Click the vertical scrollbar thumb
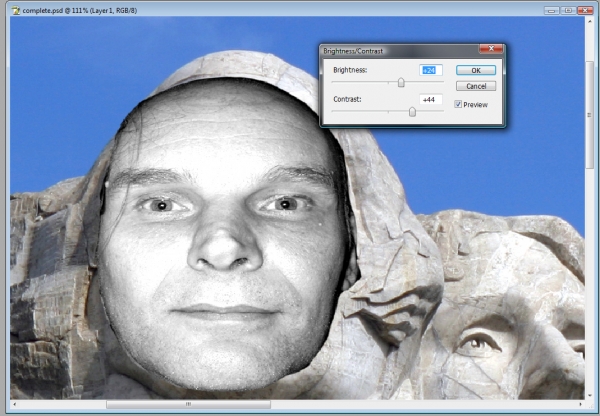600x416 pixels. tap(590, 115)
